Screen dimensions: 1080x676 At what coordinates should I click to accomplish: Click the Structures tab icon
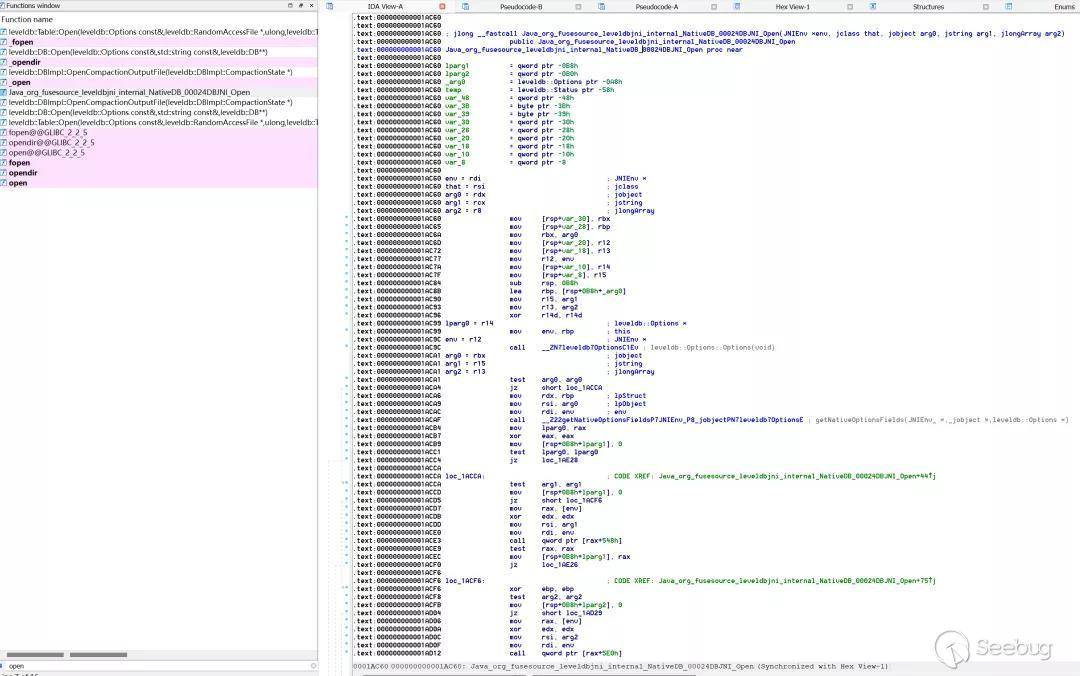pos(873,6)
